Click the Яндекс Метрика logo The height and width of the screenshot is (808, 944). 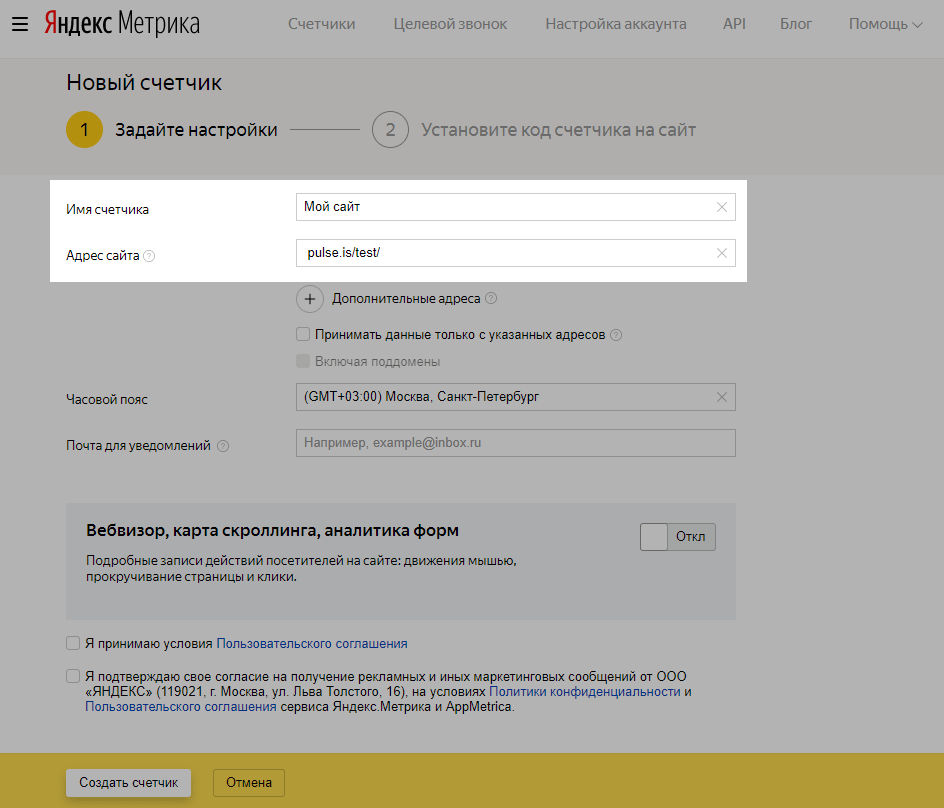(x=121, y=24)
